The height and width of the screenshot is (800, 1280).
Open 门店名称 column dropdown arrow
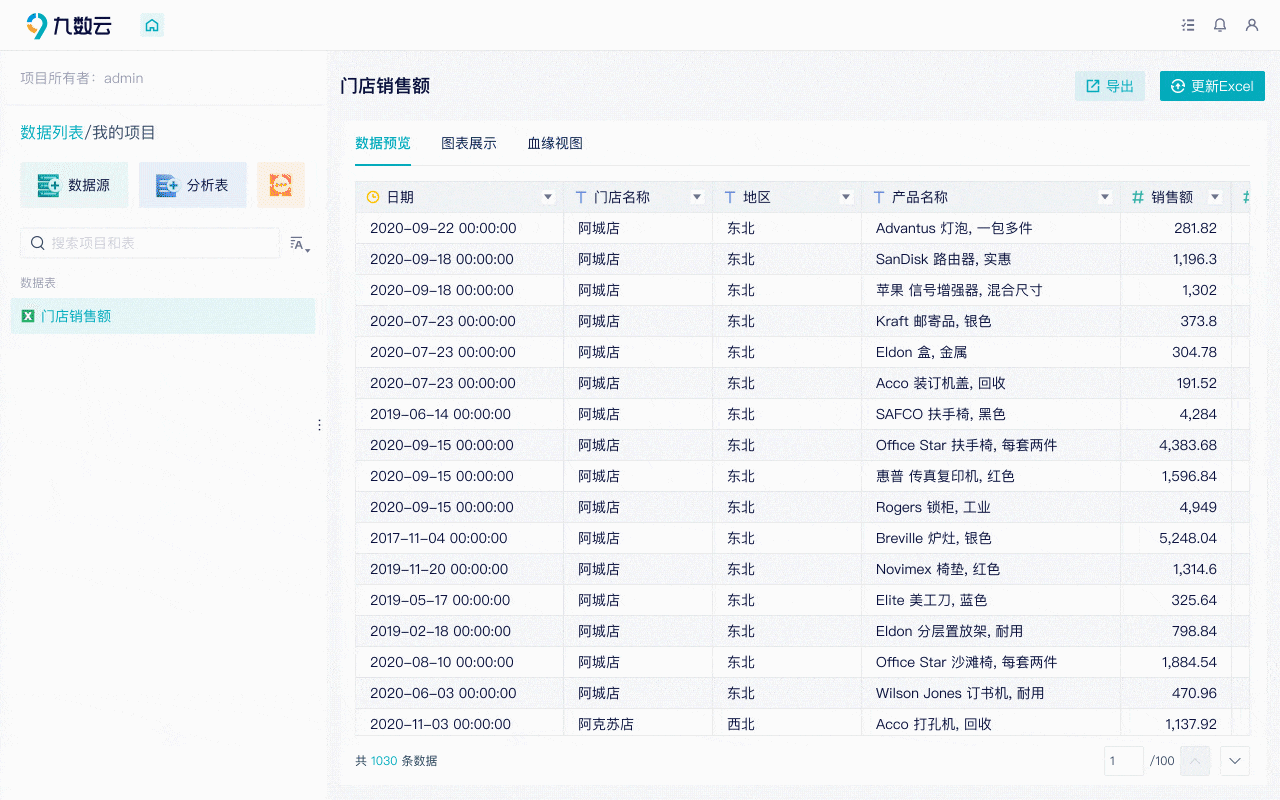697,197
